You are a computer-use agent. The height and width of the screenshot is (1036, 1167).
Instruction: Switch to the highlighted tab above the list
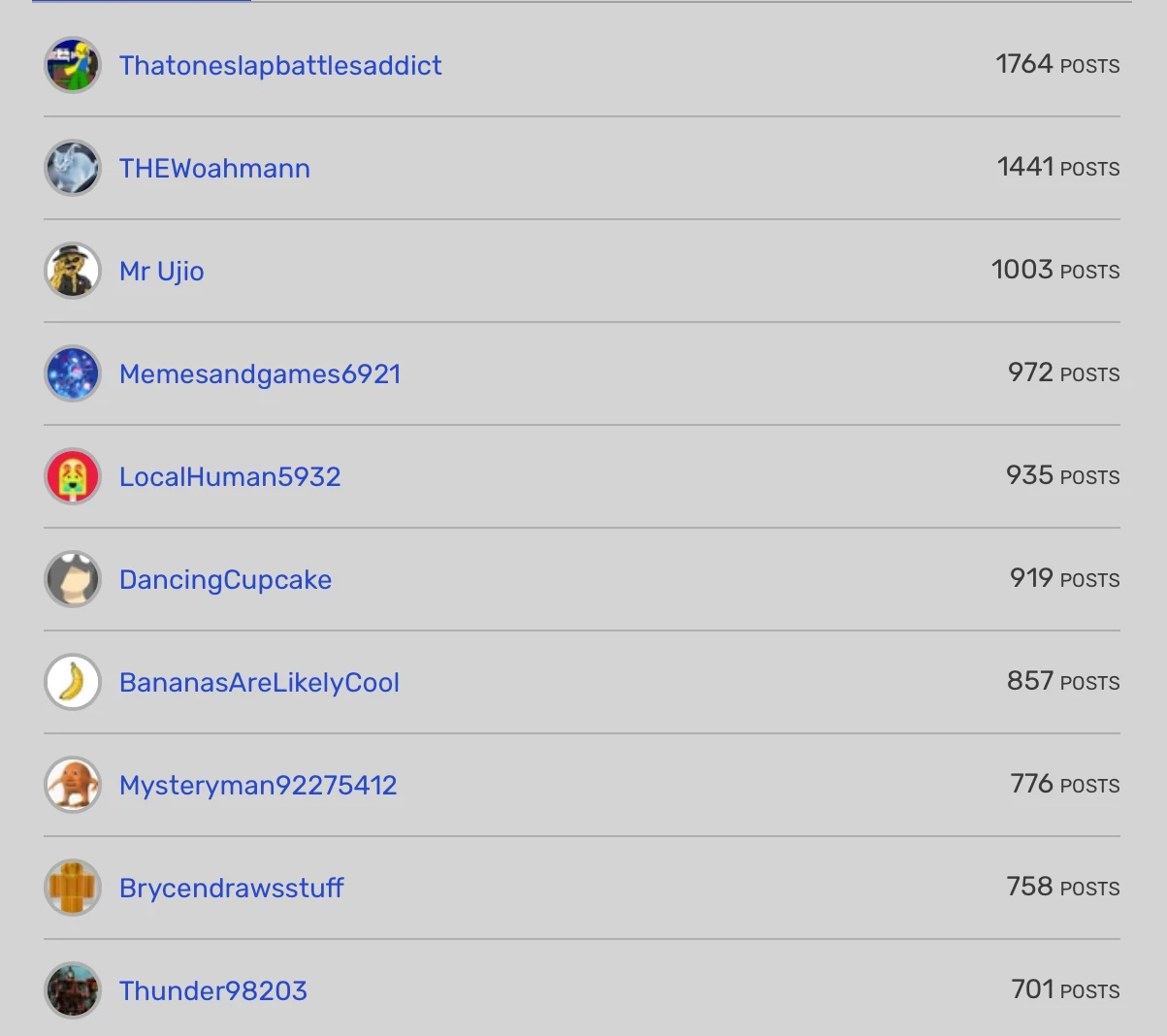141,4
